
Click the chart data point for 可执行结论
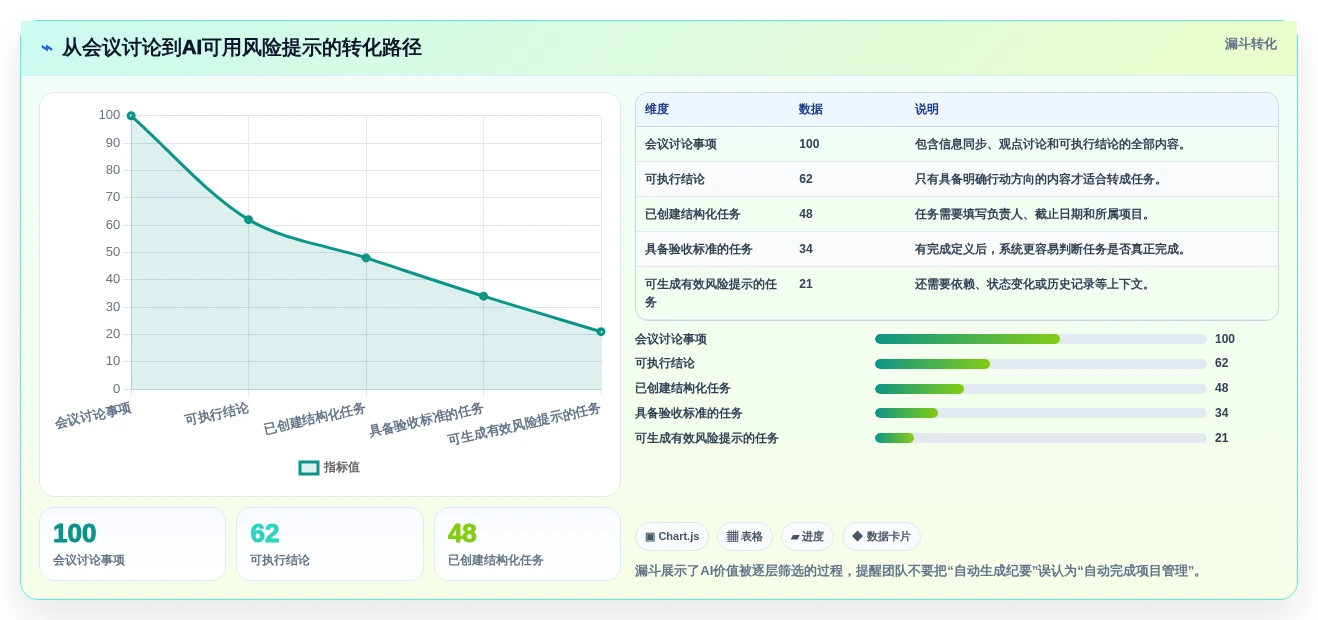tap(248, 220)
